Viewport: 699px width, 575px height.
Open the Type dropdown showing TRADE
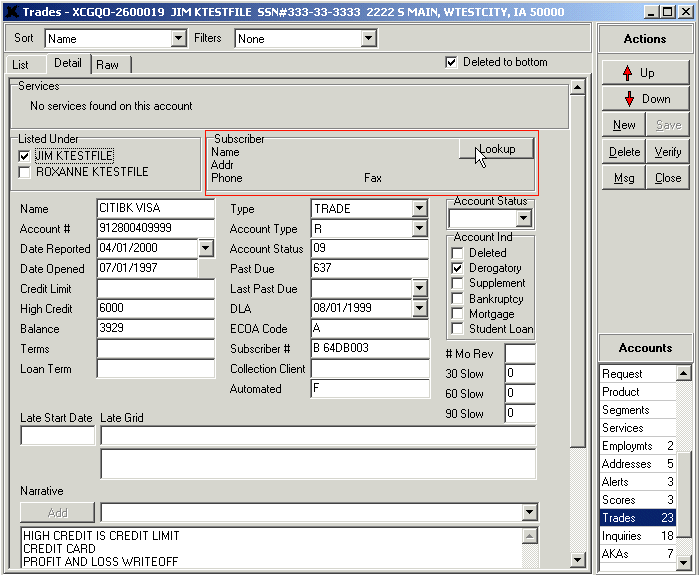(419, 208)
